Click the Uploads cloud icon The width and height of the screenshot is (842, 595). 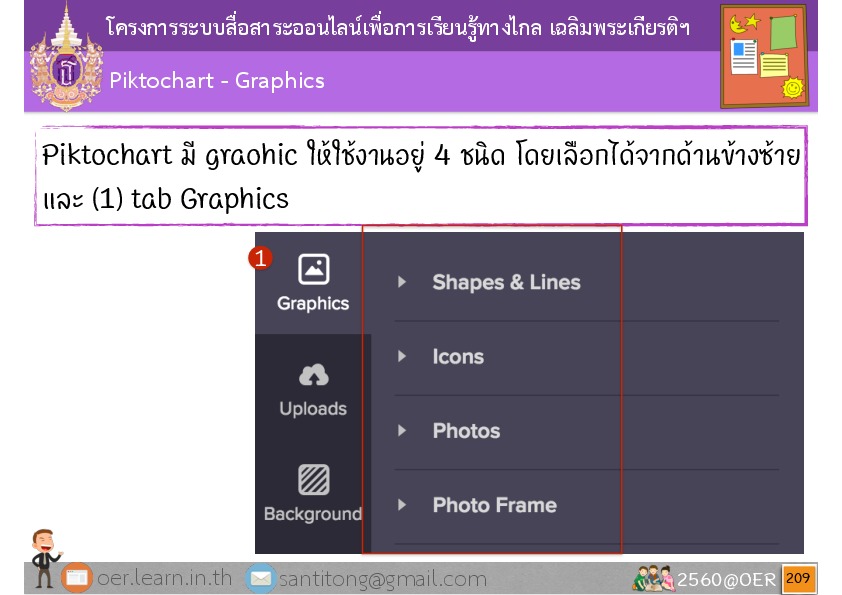[314, 375]
